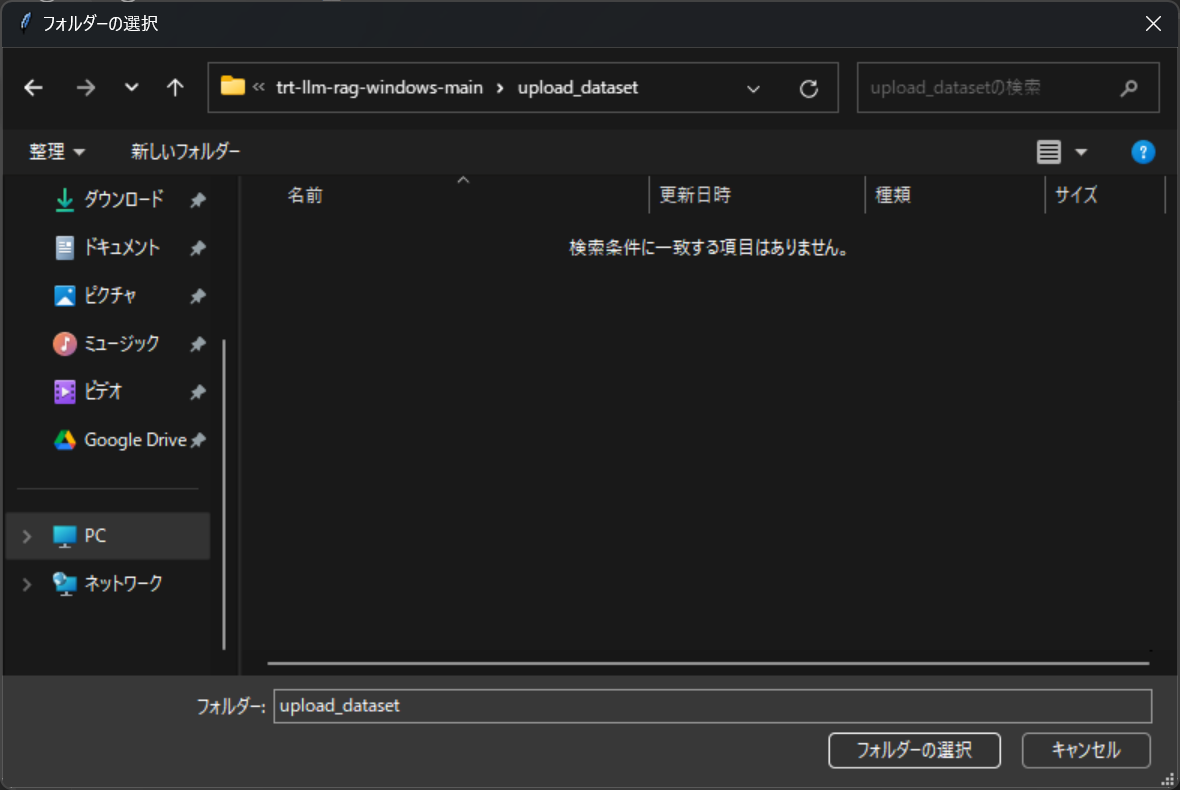Expand the ネットワーク tree node

coord(26,585)
